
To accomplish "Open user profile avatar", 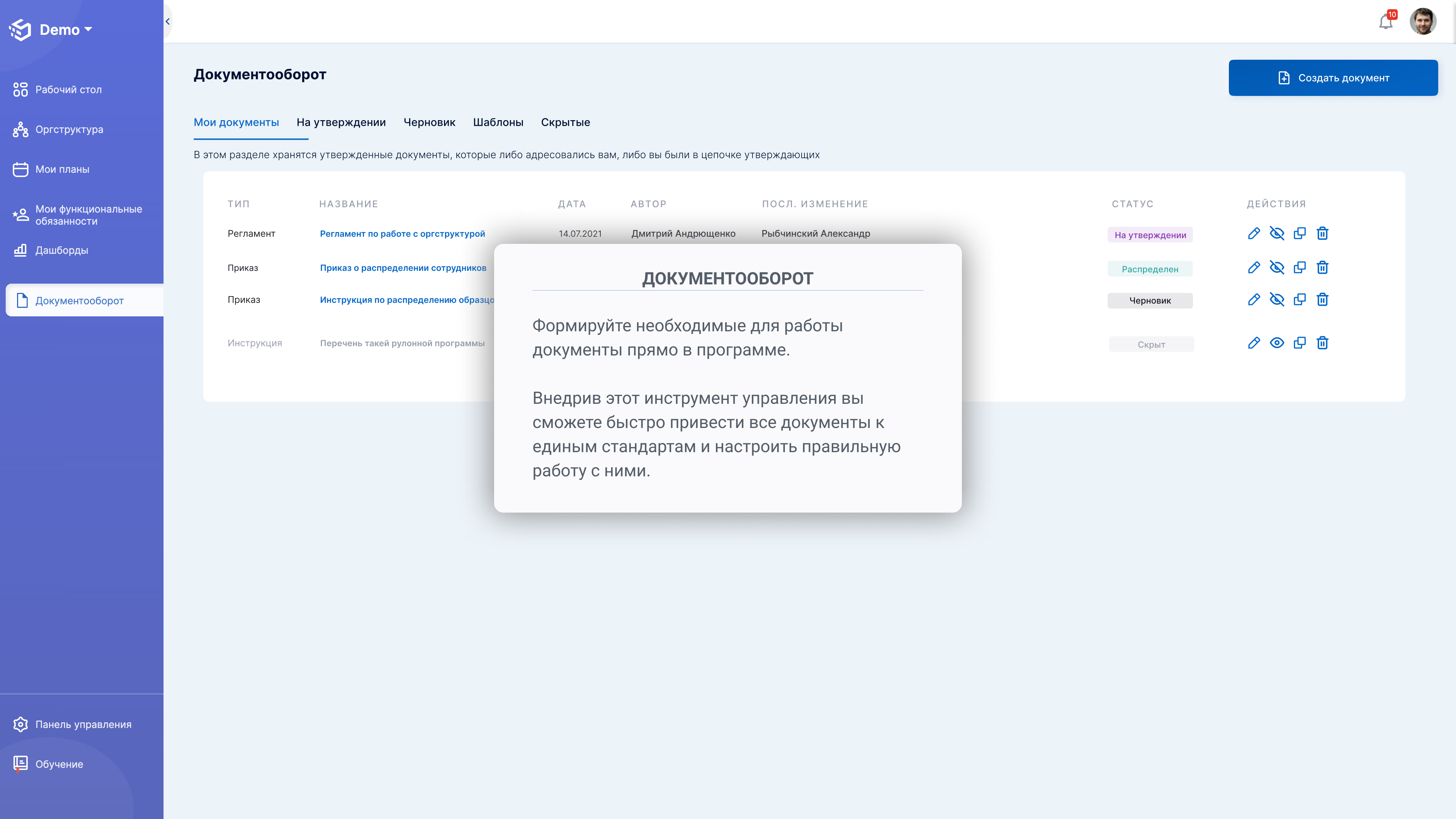I will [1423, 21].
